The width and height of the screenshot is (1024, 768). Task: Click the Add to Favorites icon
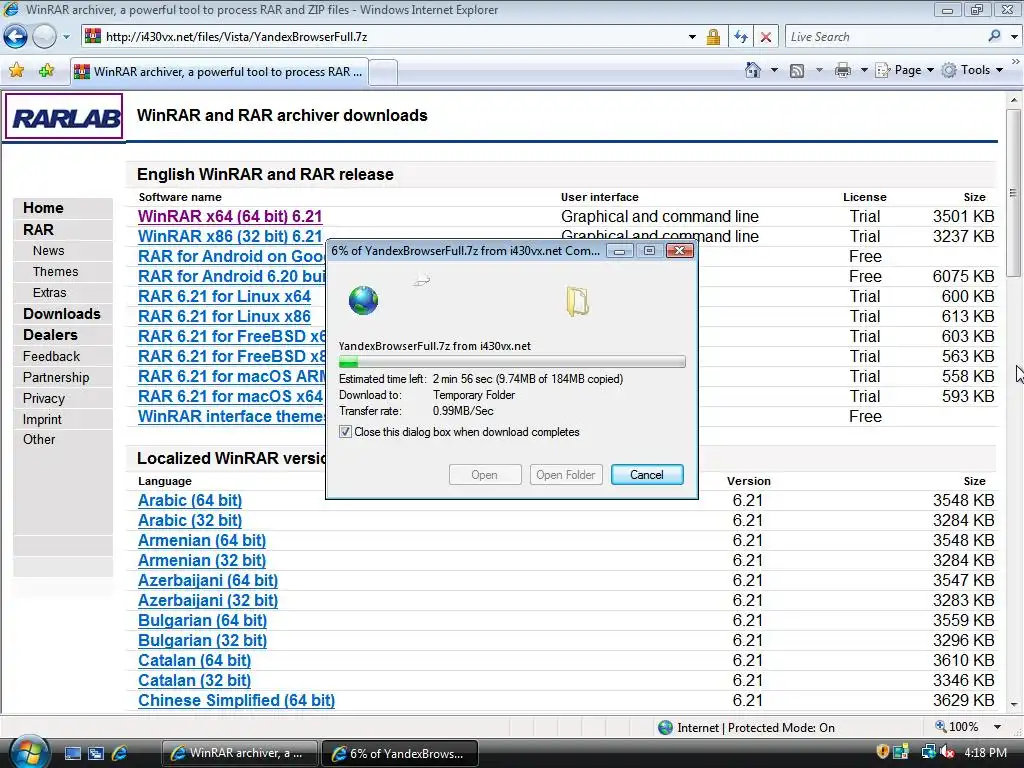tap(46, 70)
